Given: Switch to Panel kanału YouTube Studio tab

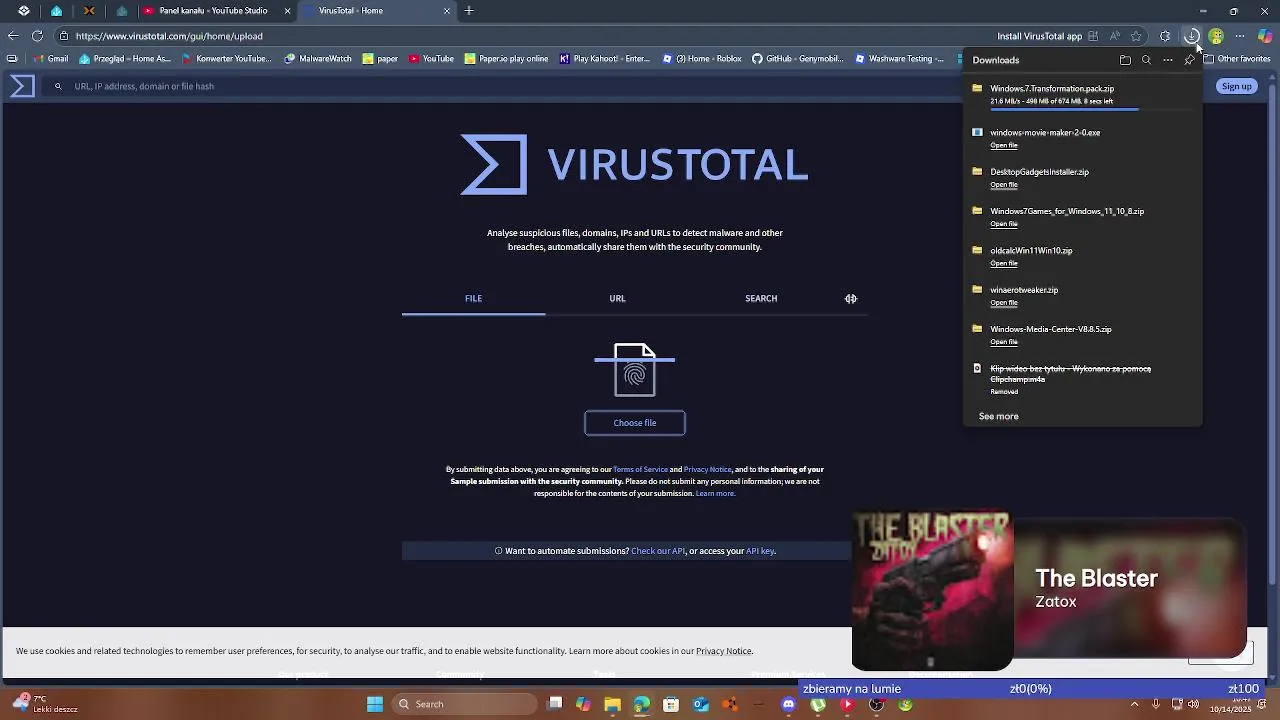Looking at the screenshot, I should [214, 11].
